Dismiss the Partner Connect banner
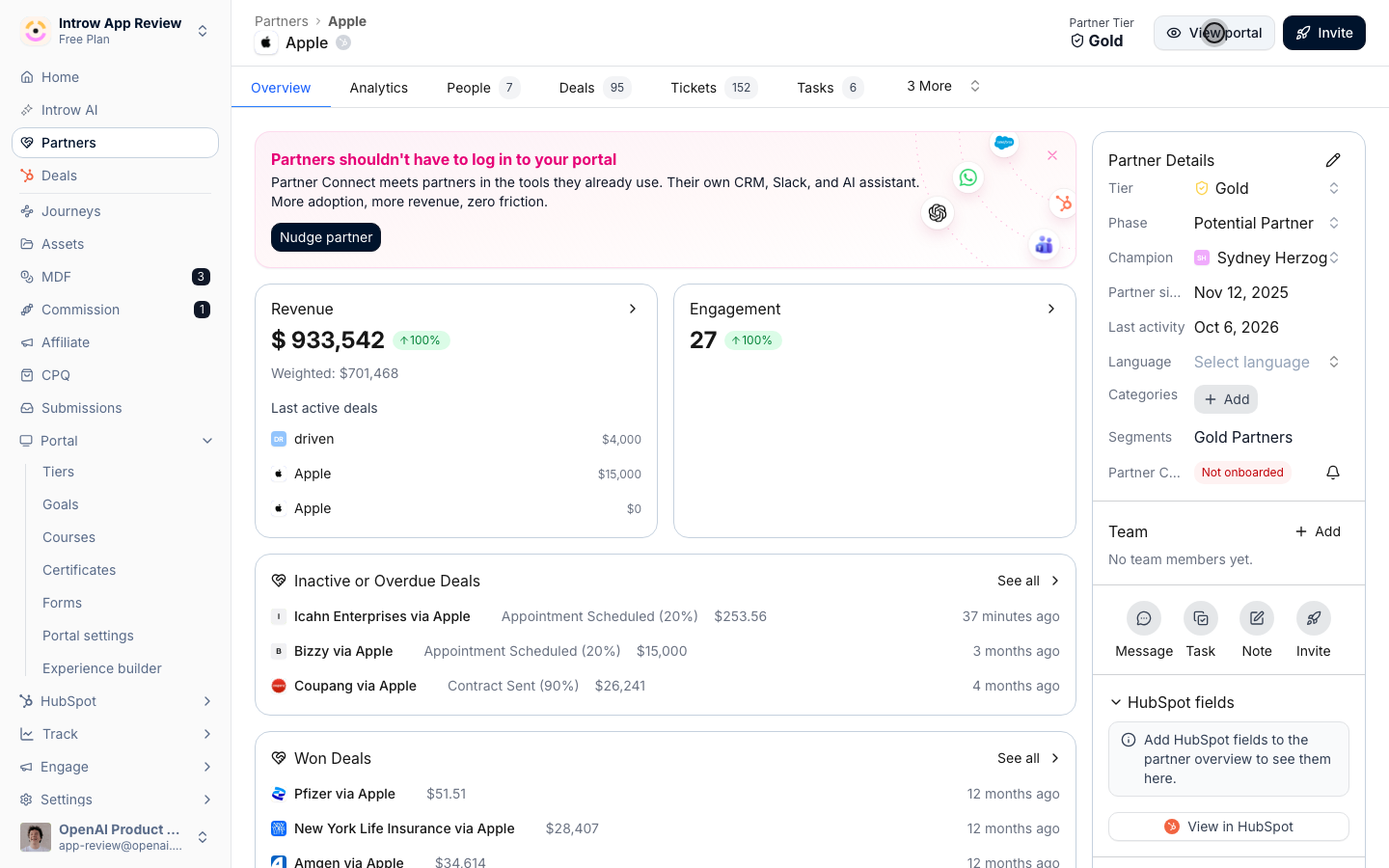The height and width of the screenshot is (868, 1389). [1052, 155]
